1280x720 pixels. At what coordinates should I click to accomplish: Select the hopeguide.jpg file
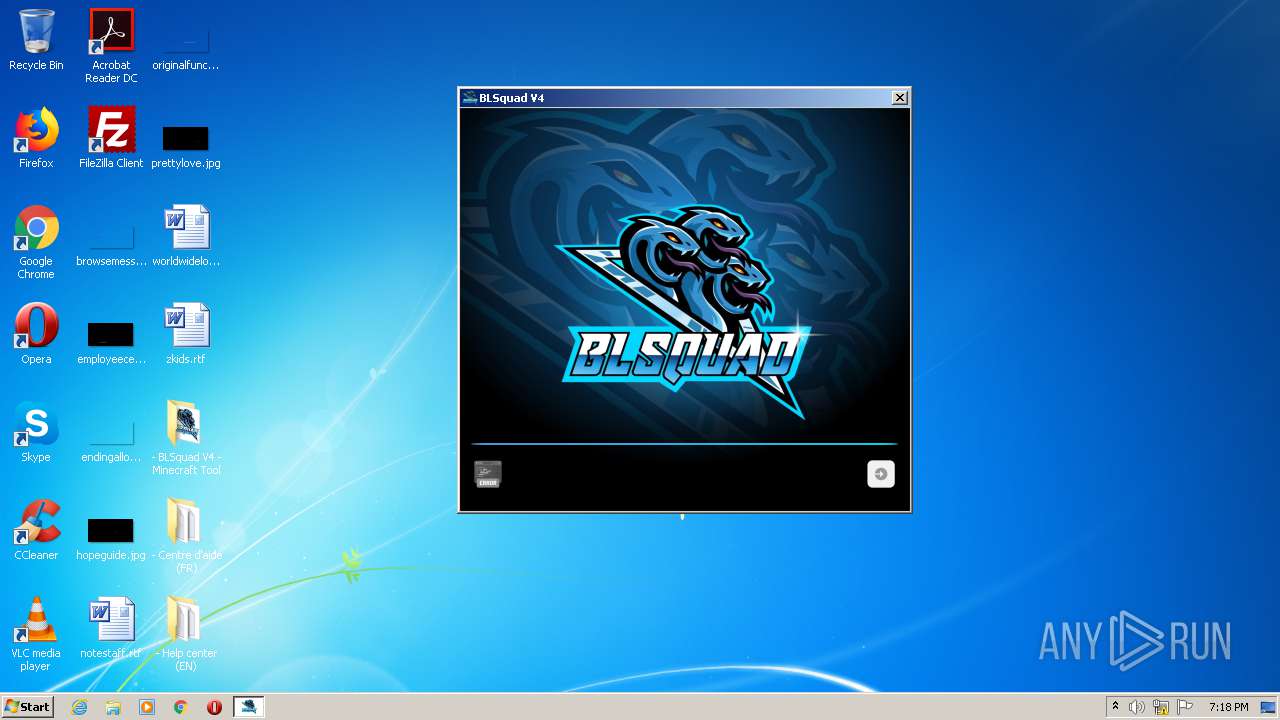pos(111,537)
